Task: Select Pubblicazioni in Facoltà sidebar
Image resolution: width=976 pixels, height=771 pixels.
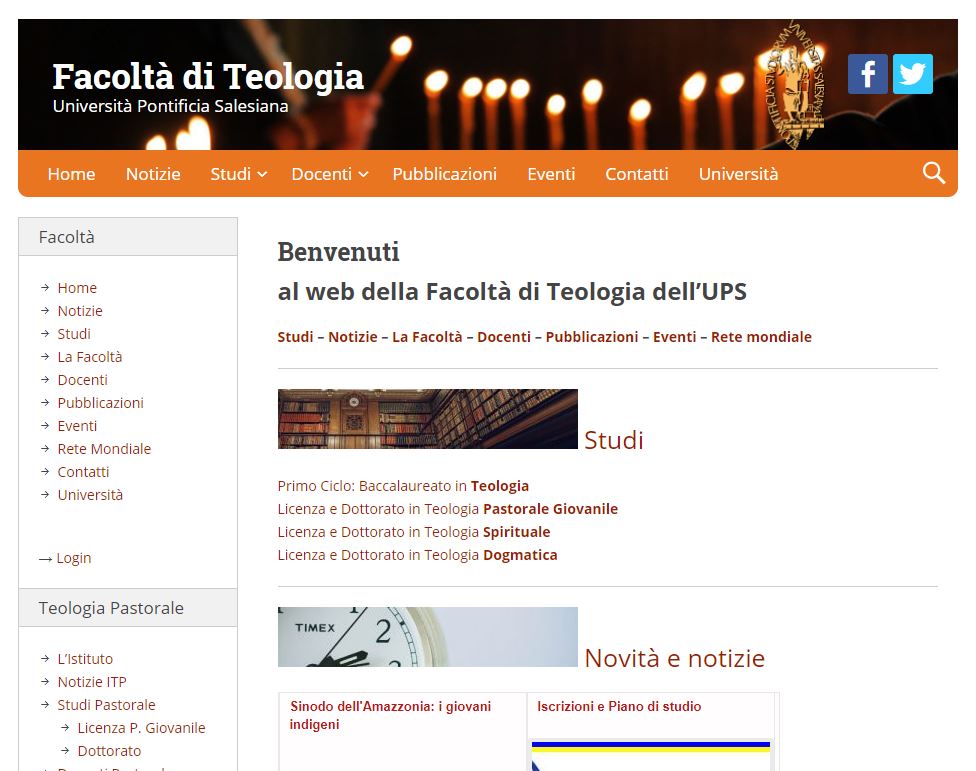Action: pos(100,403)
